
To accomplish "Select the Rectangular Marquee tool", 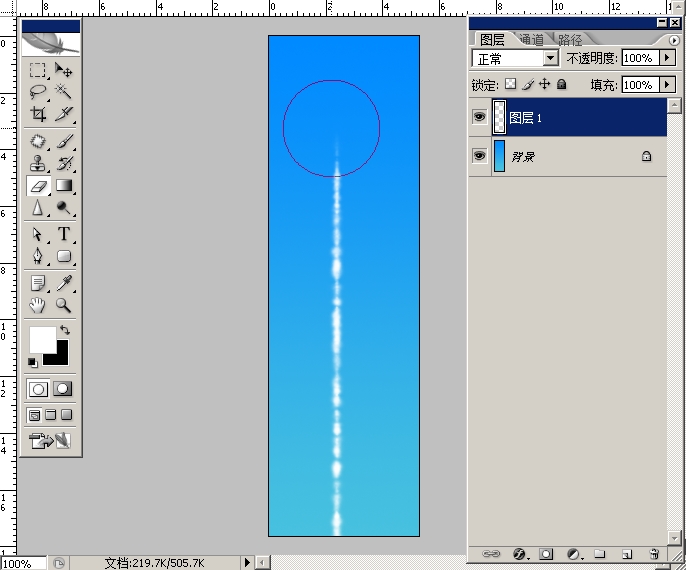I will click(x=38, y=70).
